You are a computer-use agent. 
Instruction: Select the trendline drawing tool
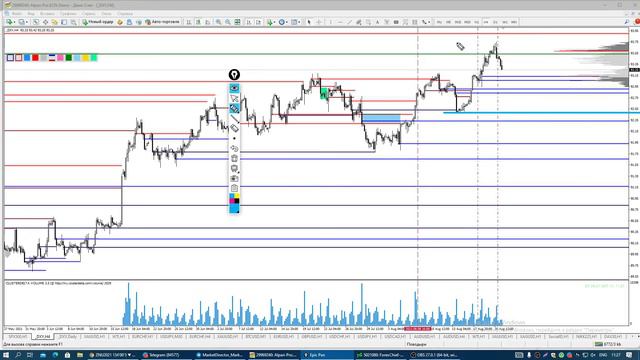pyautogui.click(x=349, y=22)
